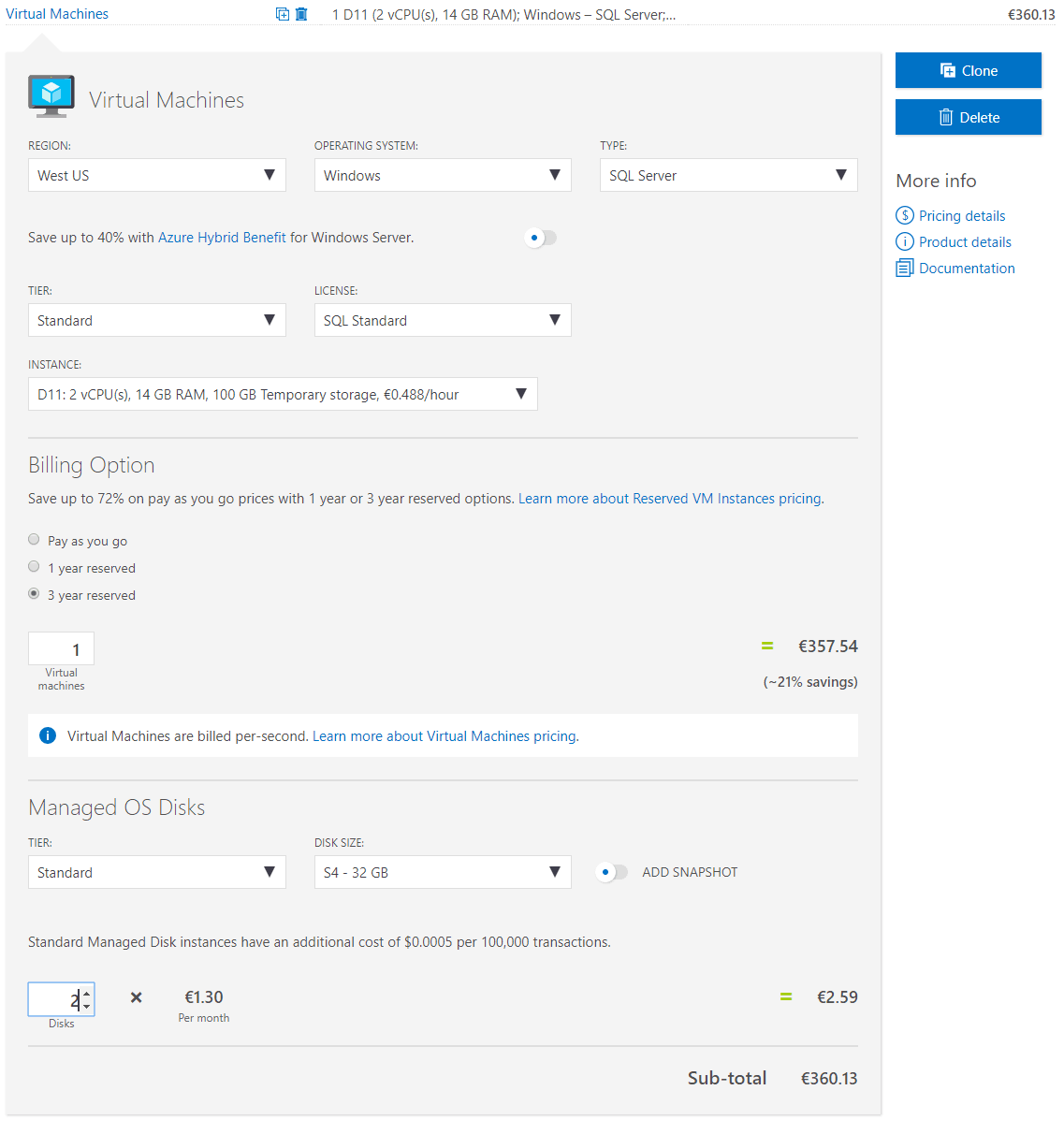Open Pricing details via the dollar-sign icon

[905, 215]
